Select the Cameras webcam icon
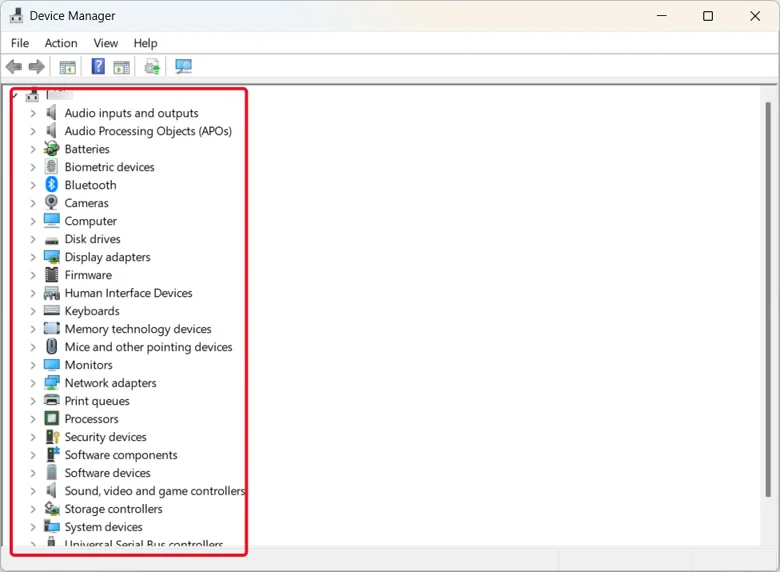The height and width of the screenshot is (572, 780). click(51, 202)
